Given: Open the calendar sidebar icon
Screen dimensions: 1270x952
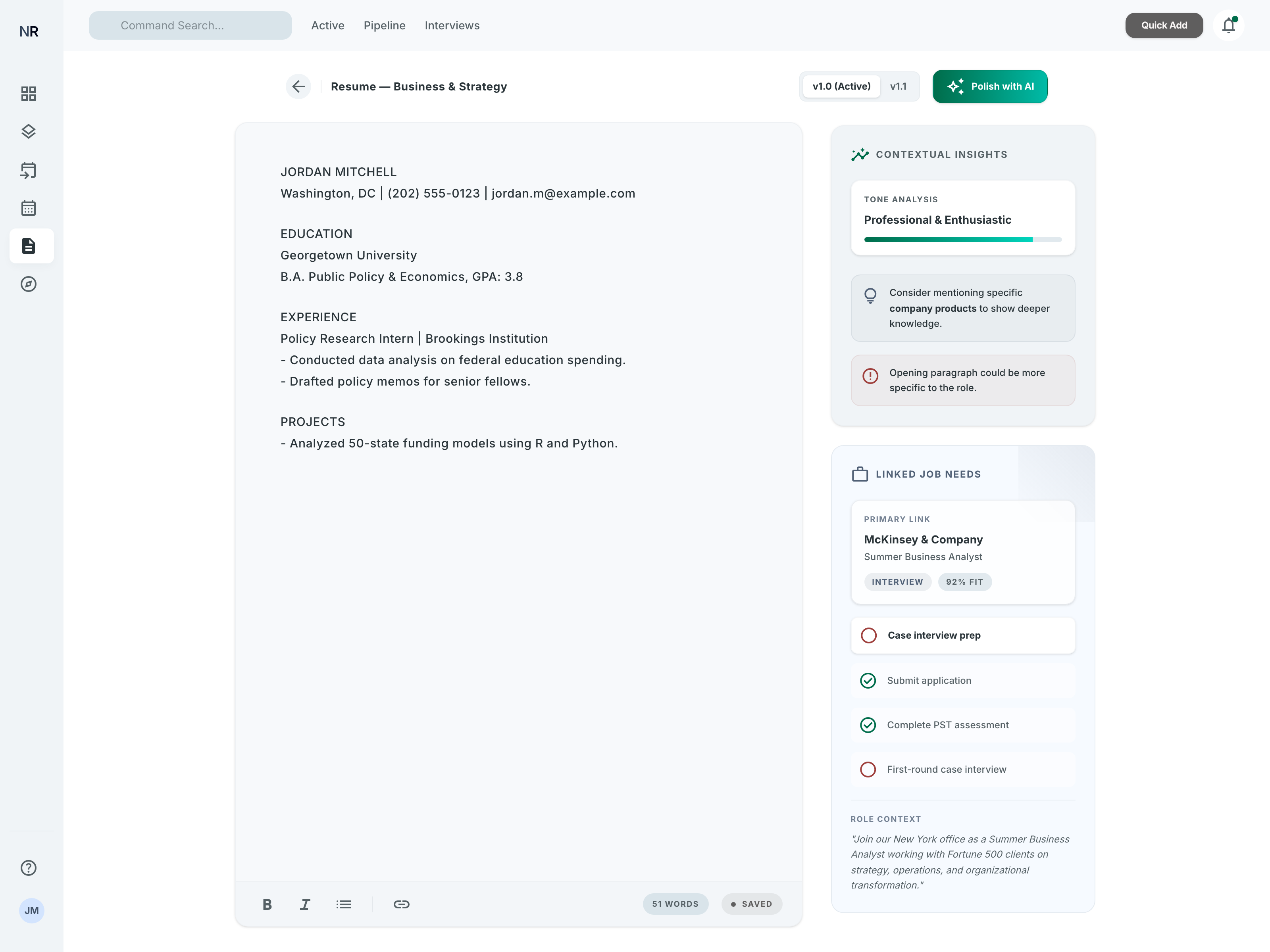Looking at the screenshot, I should point(28,208).
